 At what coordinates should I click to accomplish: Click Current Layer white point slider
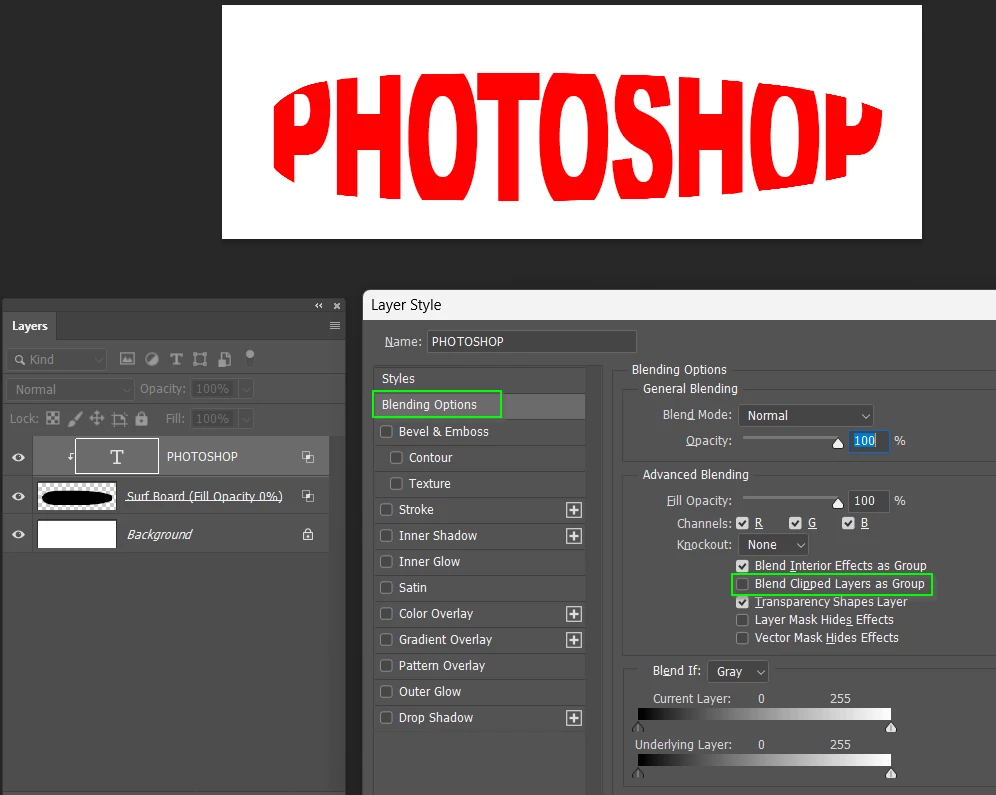[891, 728]
